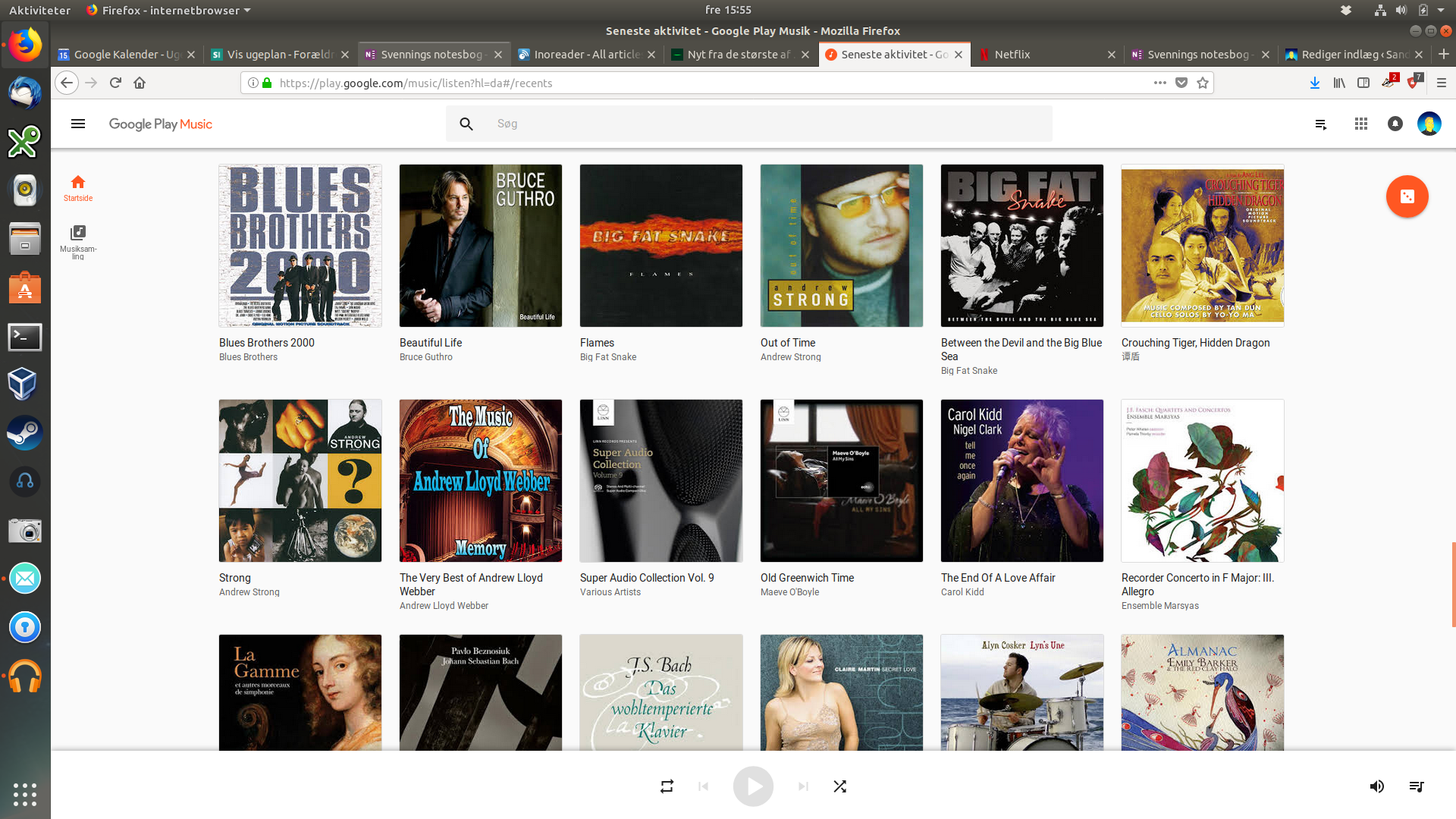Viewport: 1456px width, 819px height.
Task: Switch to Inoreader tab
Action: [587, 55]
